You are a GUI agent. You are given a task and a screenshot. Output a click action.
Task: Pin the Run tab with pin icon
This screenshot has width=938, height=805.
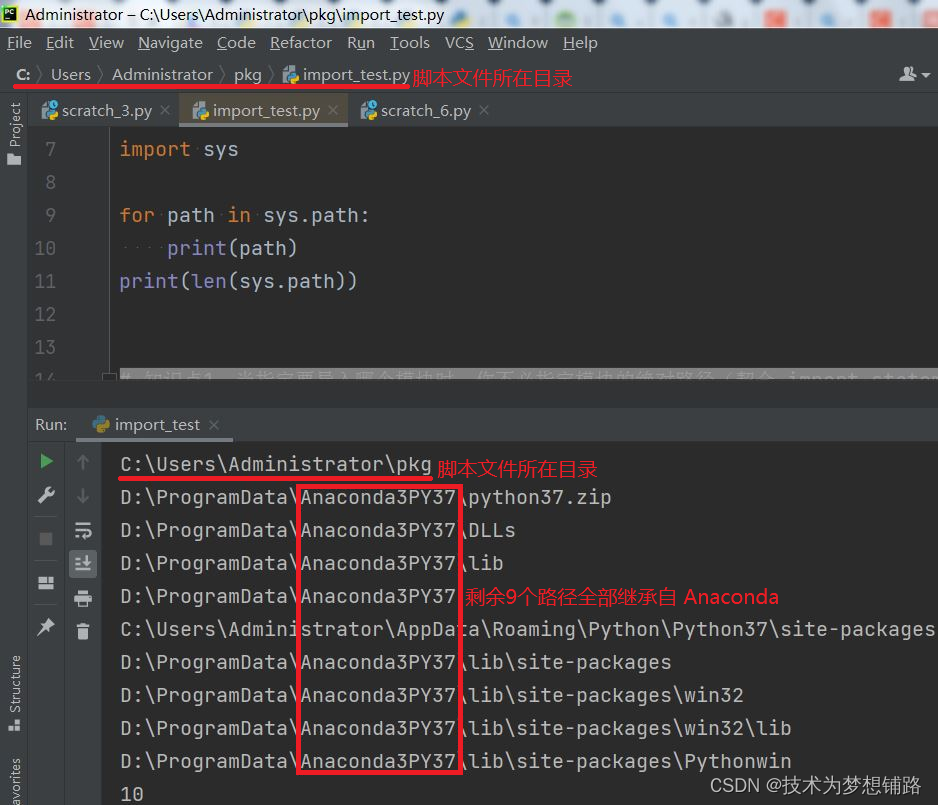click(x=46, y=627)
